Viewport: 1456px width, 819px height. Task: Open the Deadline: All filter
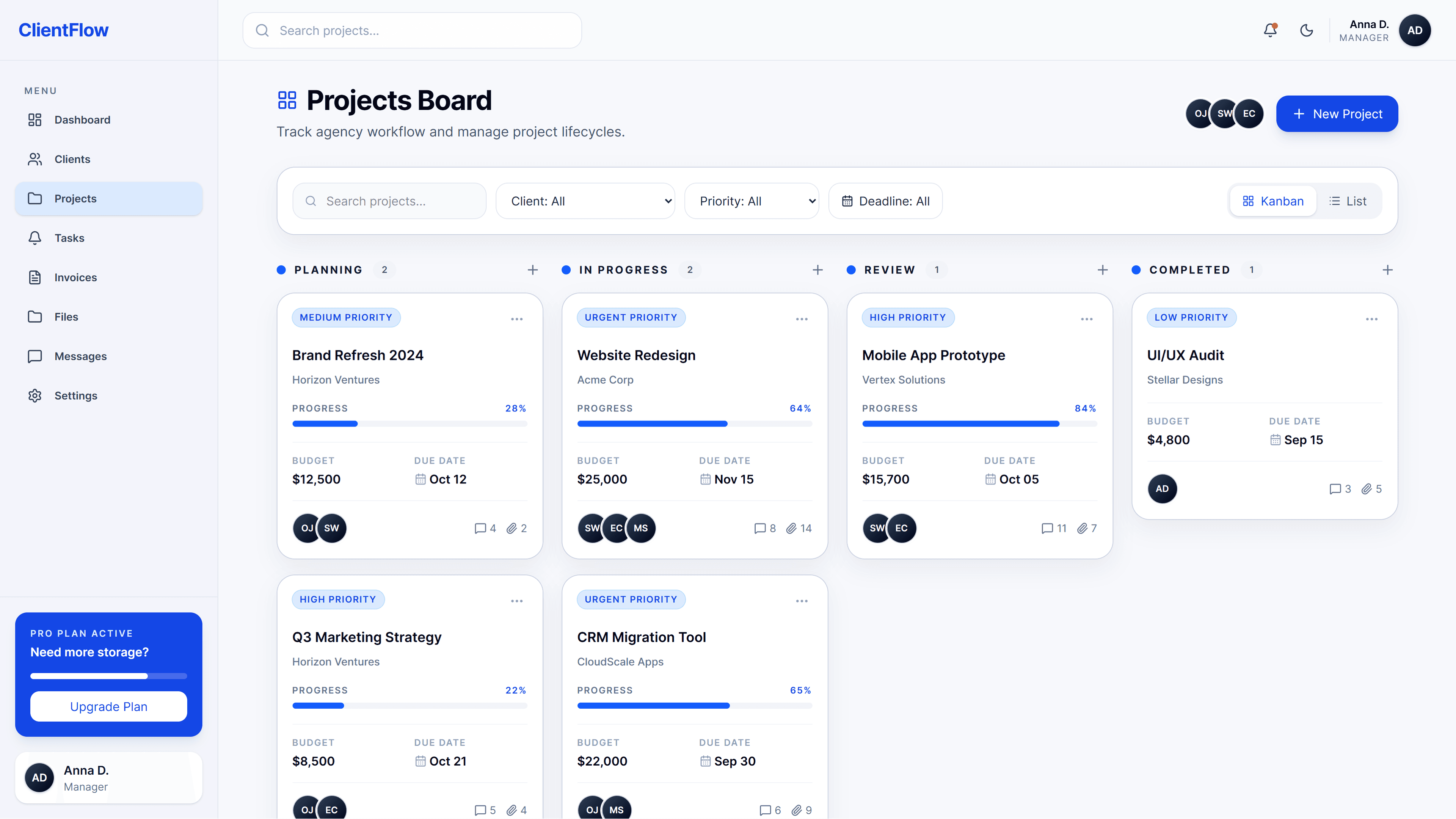coord(885,201)
